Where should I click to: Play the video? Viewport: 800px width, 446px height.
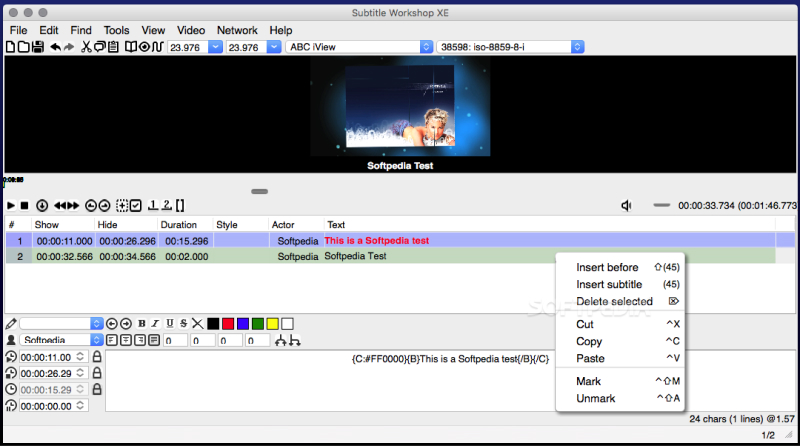point(11,206)
